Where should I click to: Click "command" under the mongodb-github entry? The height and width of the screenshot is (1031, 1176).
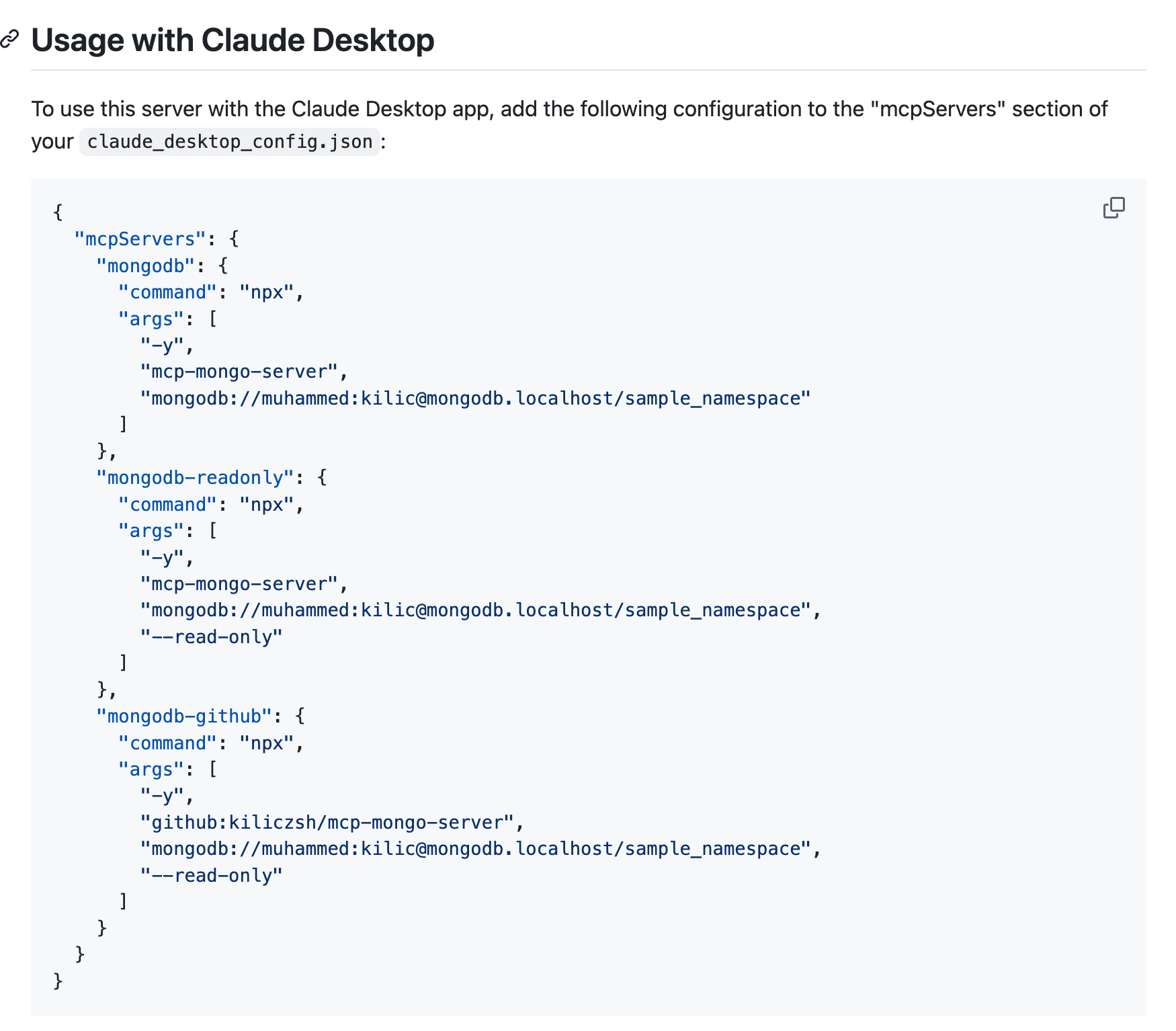pos(167,743)
